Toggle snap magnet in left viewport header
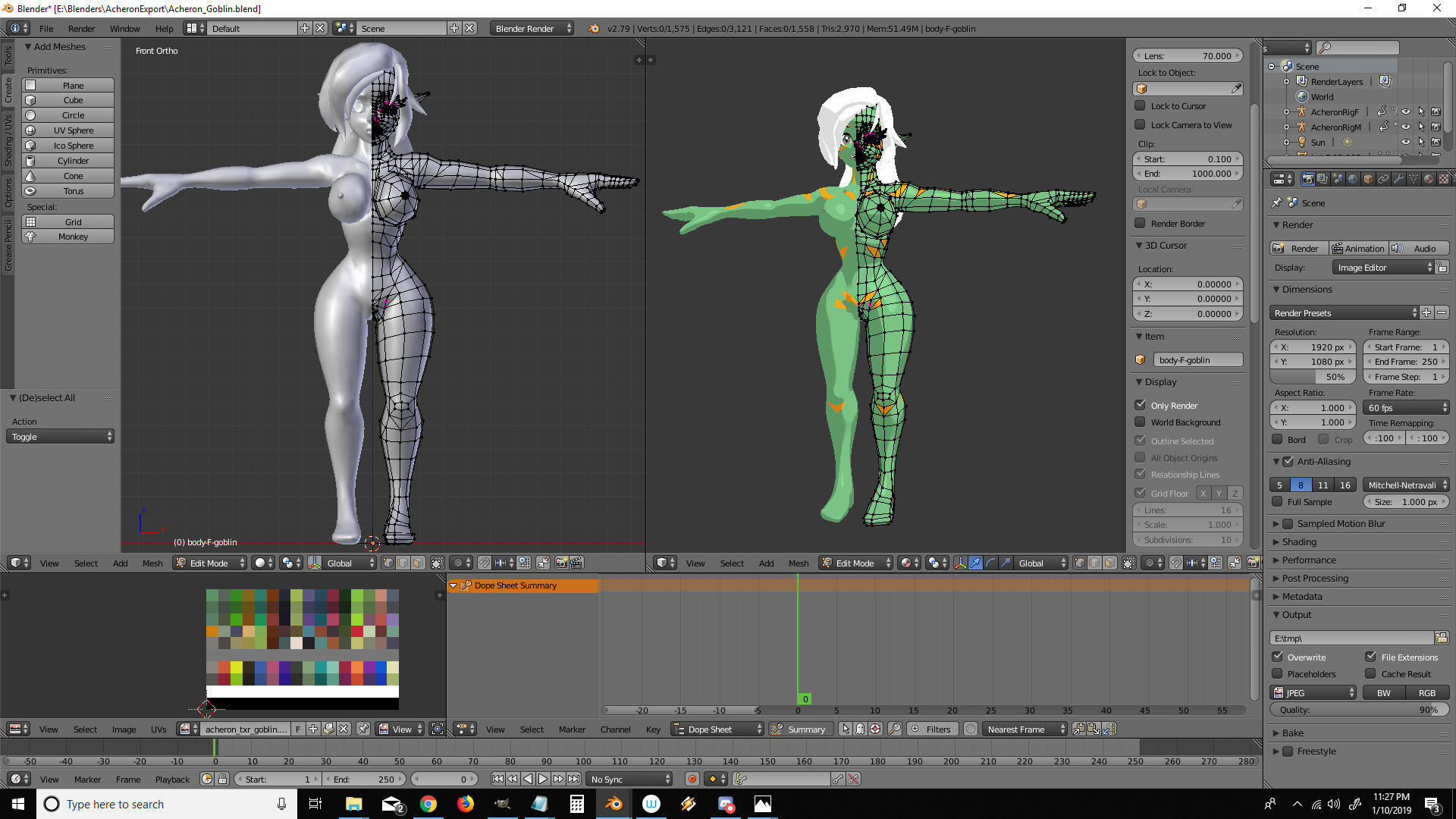 (484, 563)
